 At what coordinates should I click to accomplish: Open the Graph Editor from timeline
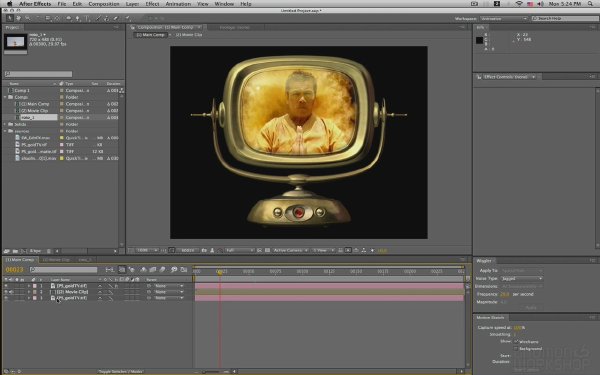point(184,270)
